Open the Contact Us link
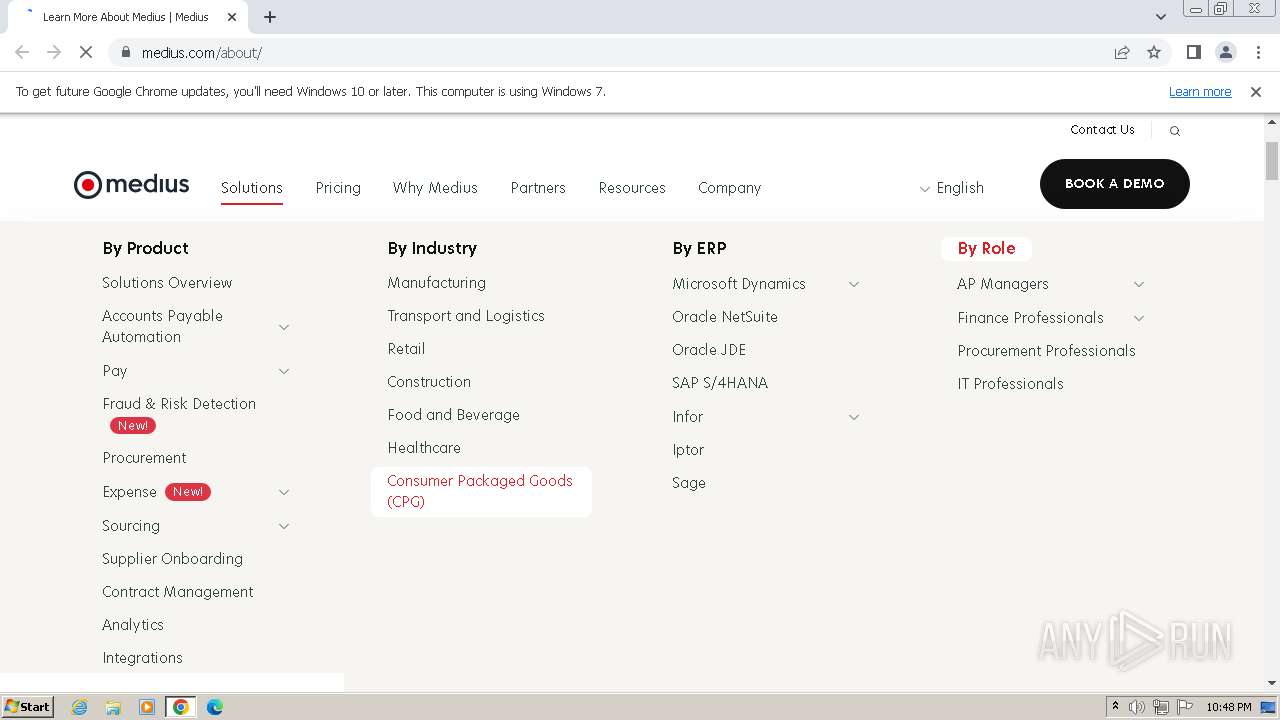 [x=1102, y=130]
